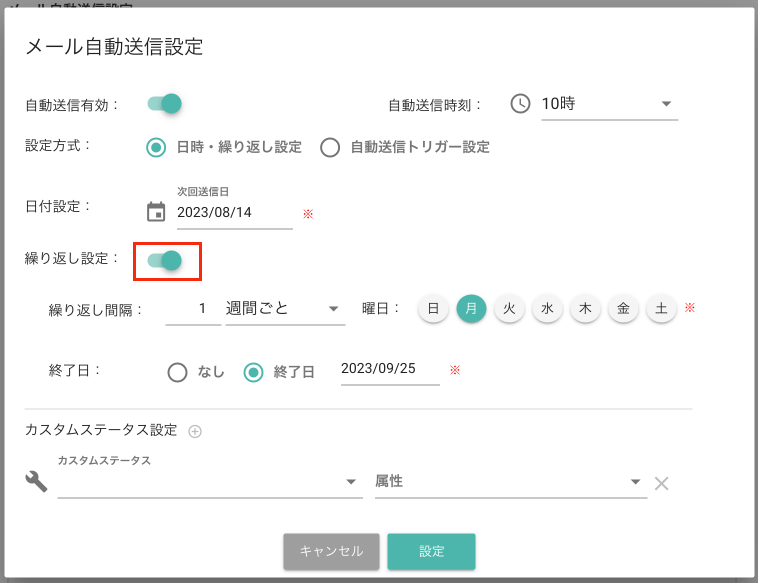Open the 10時 send time dropdown
Image resolution: width=758 pixels, height=583 pixels.
(x=610, y=104)
